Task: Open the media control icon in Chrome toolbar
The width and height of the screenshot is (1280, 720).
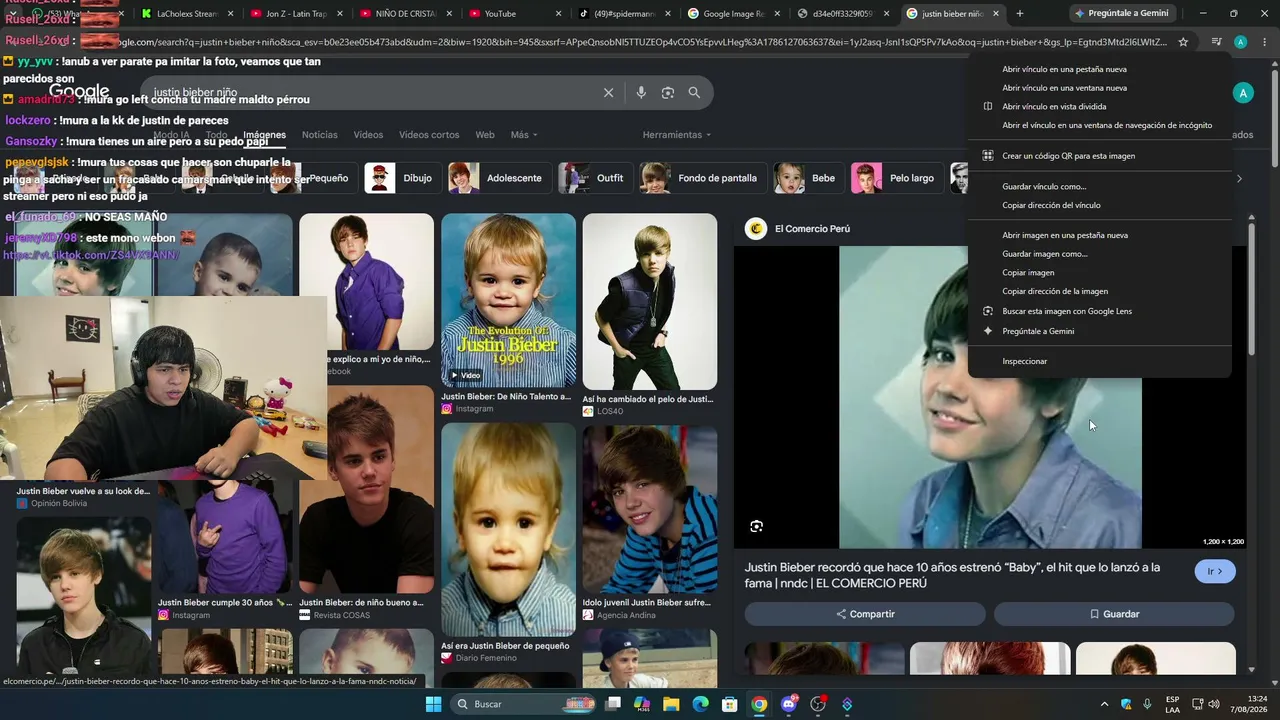Action: coord(1216,42)
